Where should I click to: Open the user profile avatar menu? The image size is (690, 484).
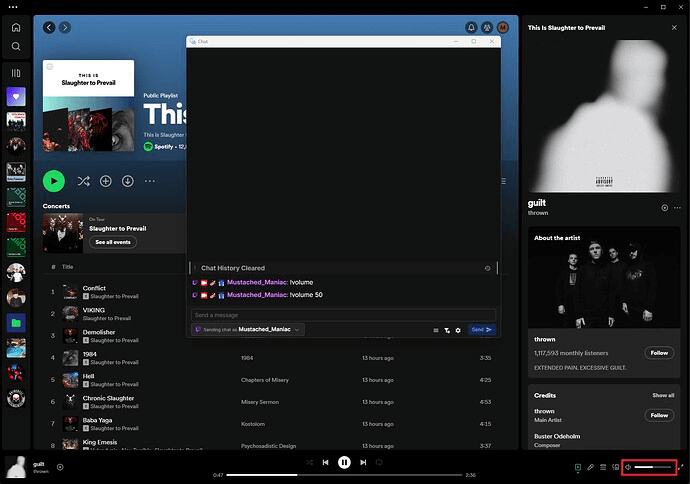pyautogui.click(x=503, y=28)
